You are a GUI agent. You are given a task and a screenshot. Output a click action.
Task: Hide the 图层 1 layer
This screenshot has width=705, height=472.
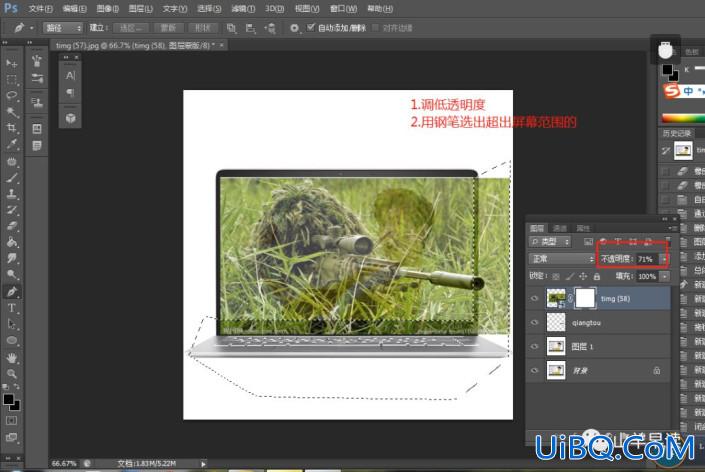point(535,347)
